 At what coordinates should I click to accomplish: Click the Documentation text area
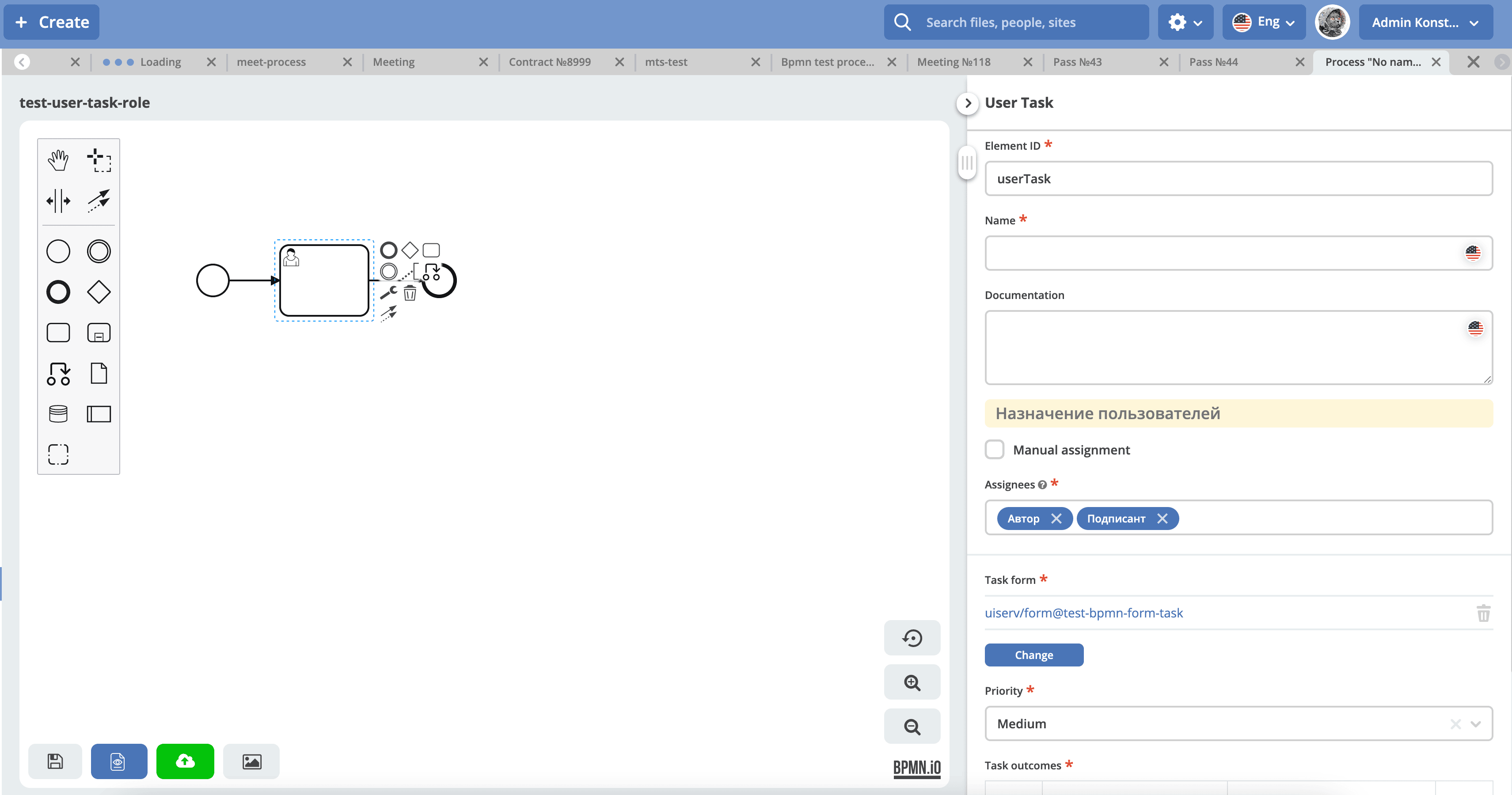(1238, 348)
